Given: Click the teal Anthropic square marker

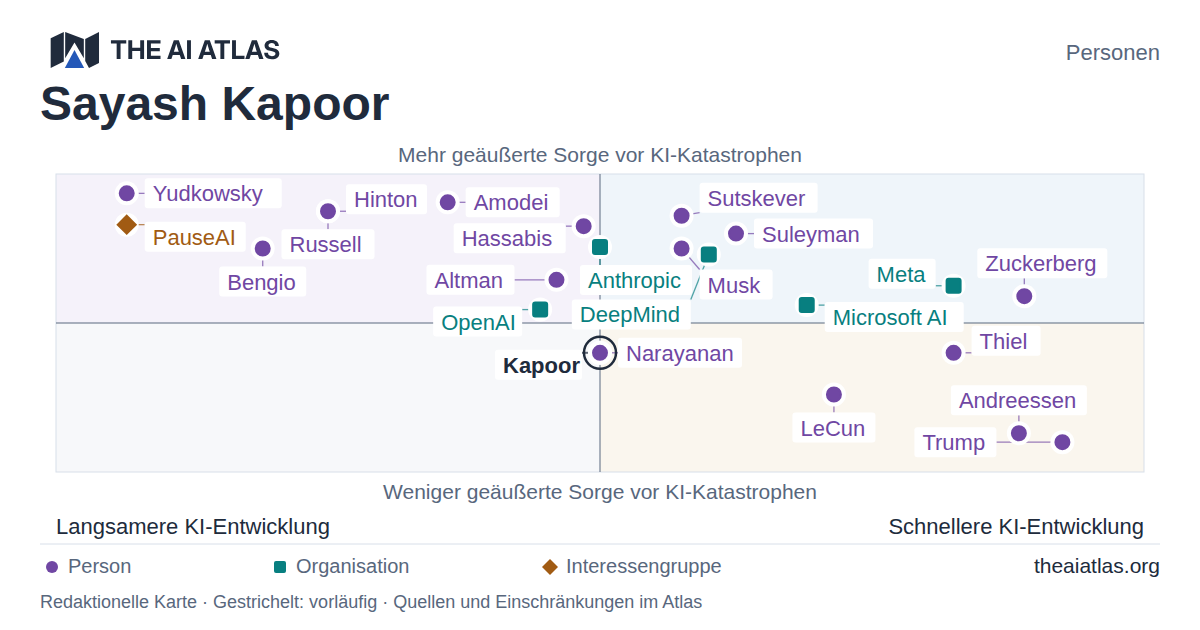Looking at the screenshot, I should click(x=600, y=247).
